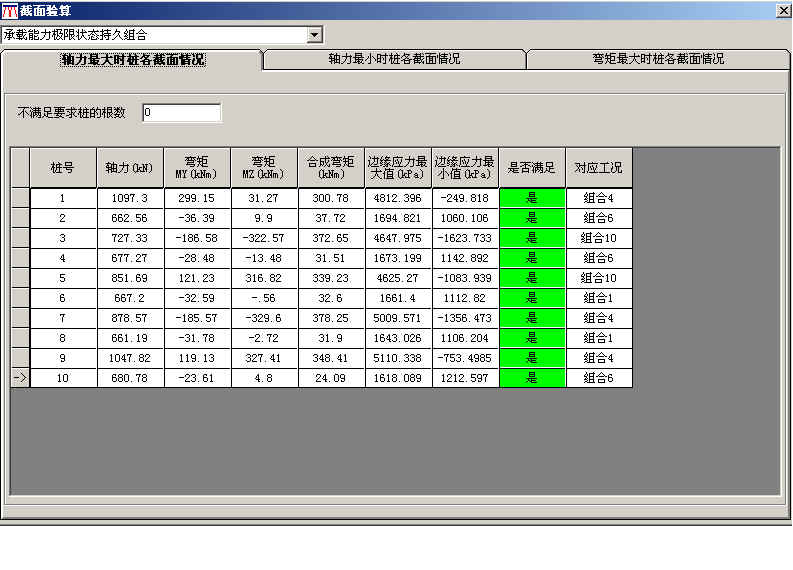
Task: Click the 是否满足 column header
Action: click(532, 168)
